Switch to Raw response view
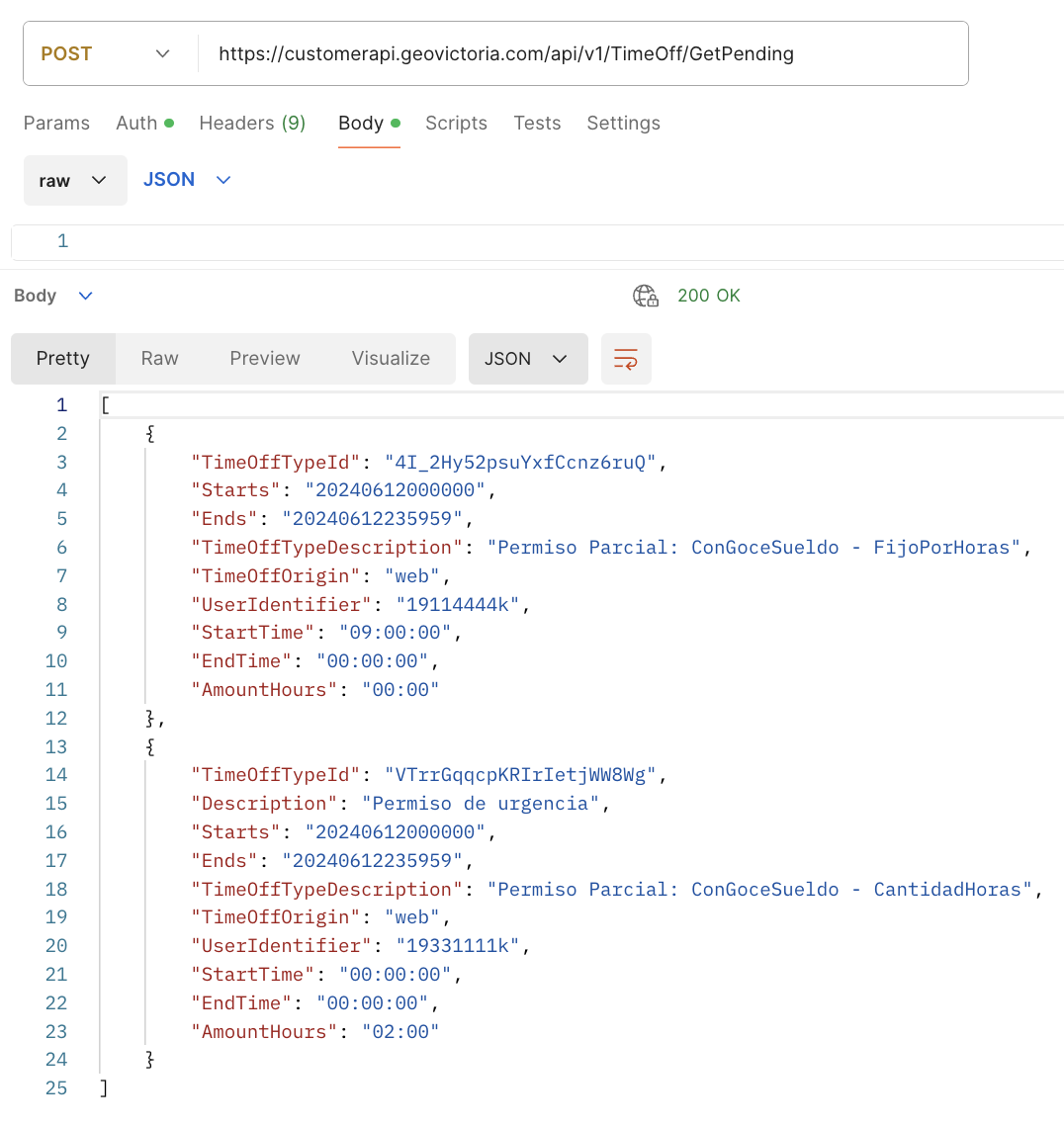Screen dimensions: 1064x1127 click(x=159, y=359)
